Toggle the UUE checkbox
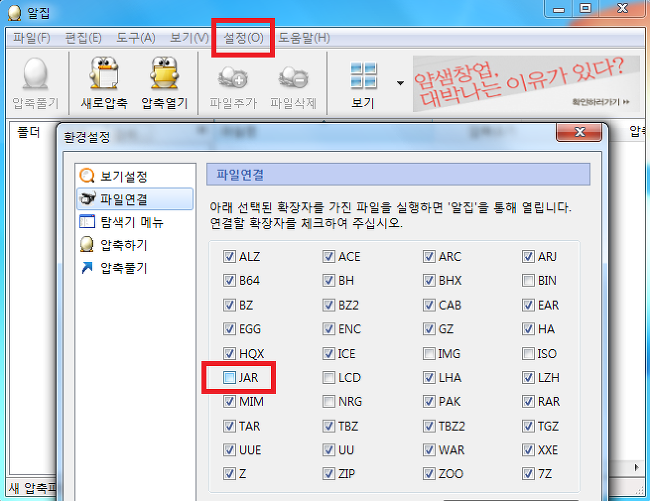The width and height of the screenshot is (650, 501). (229, 450)
